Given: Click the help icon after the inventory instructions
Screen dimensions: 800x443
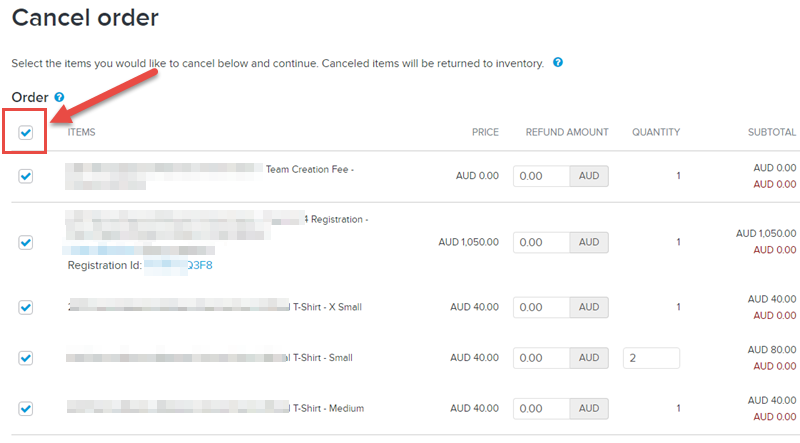Looking at the screenshot, I should (558, 62).
